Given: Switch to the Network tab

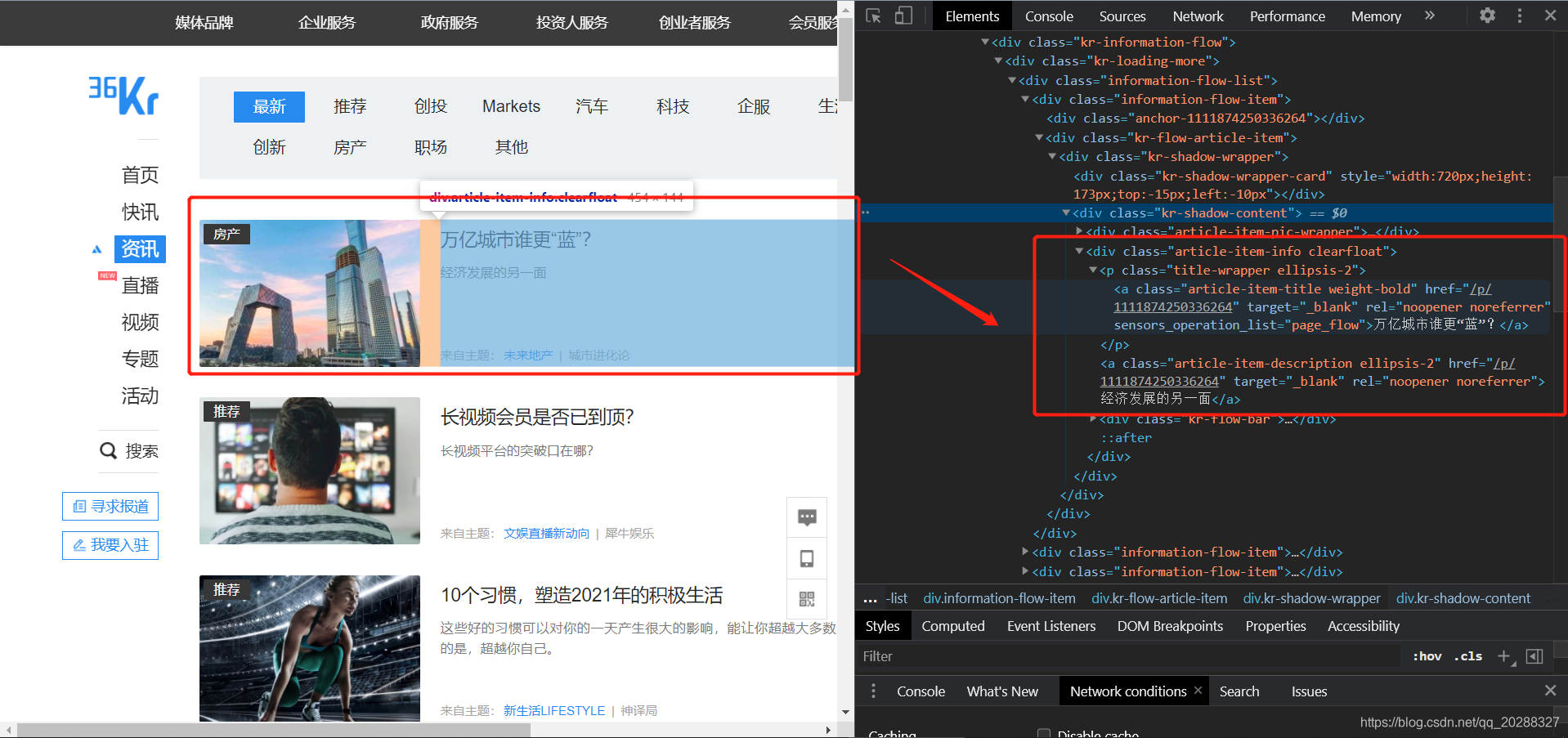Looking at the screenshot, I should pos(1198,16).
